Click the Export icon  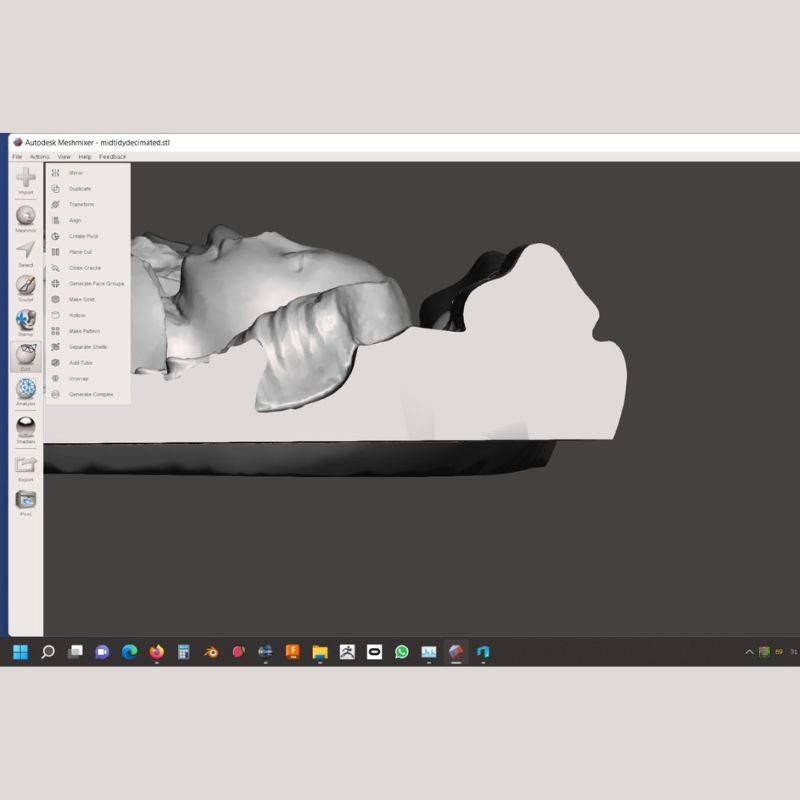(x=26, y=465)
